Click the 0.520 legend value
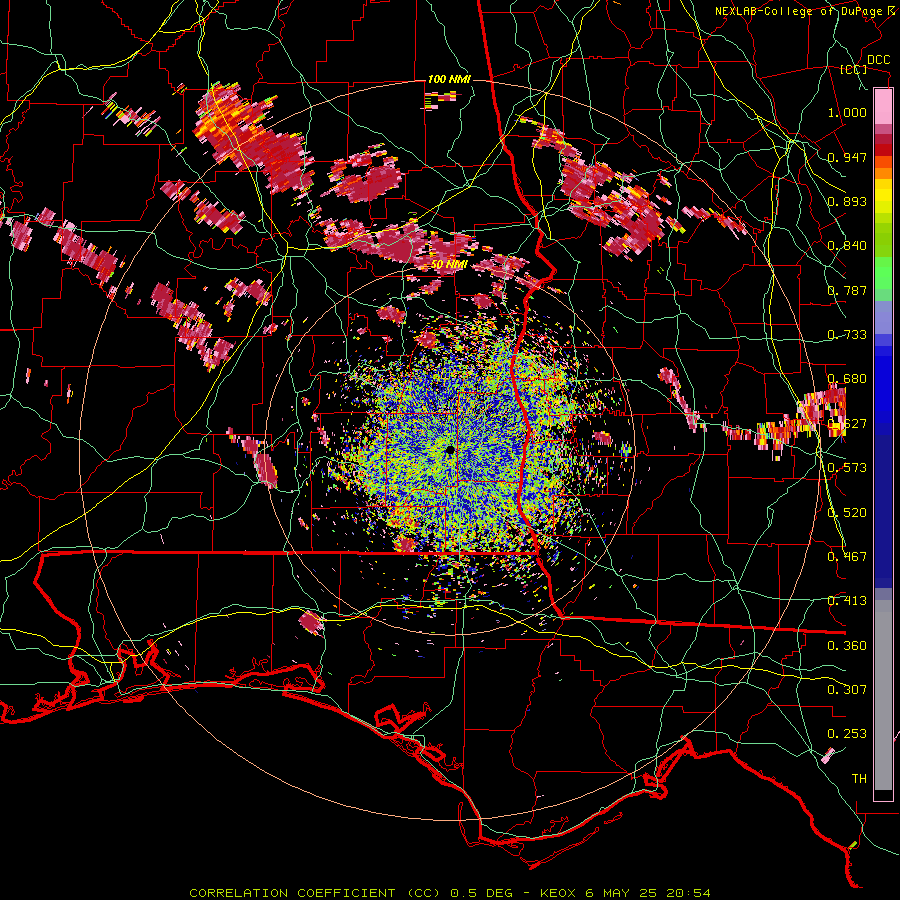This screenshot has height=900, width=900. click(x=847, y=513)
